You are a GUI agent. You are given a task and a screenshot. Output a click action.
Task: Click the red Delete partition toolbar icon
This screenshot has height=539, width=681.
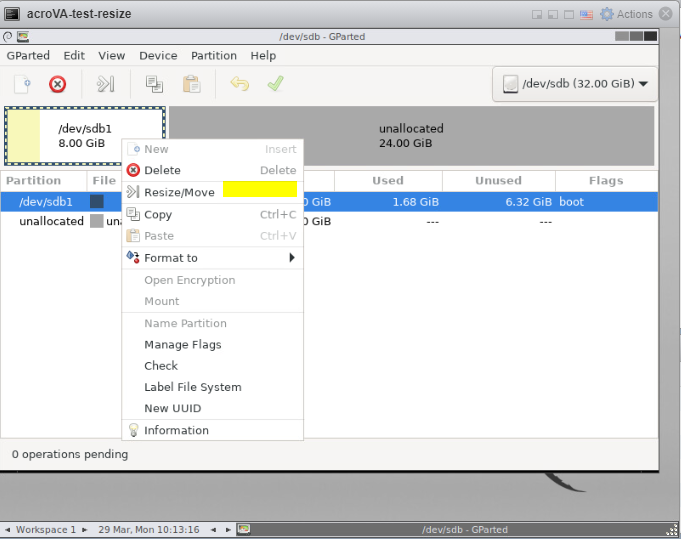(57, 84)
